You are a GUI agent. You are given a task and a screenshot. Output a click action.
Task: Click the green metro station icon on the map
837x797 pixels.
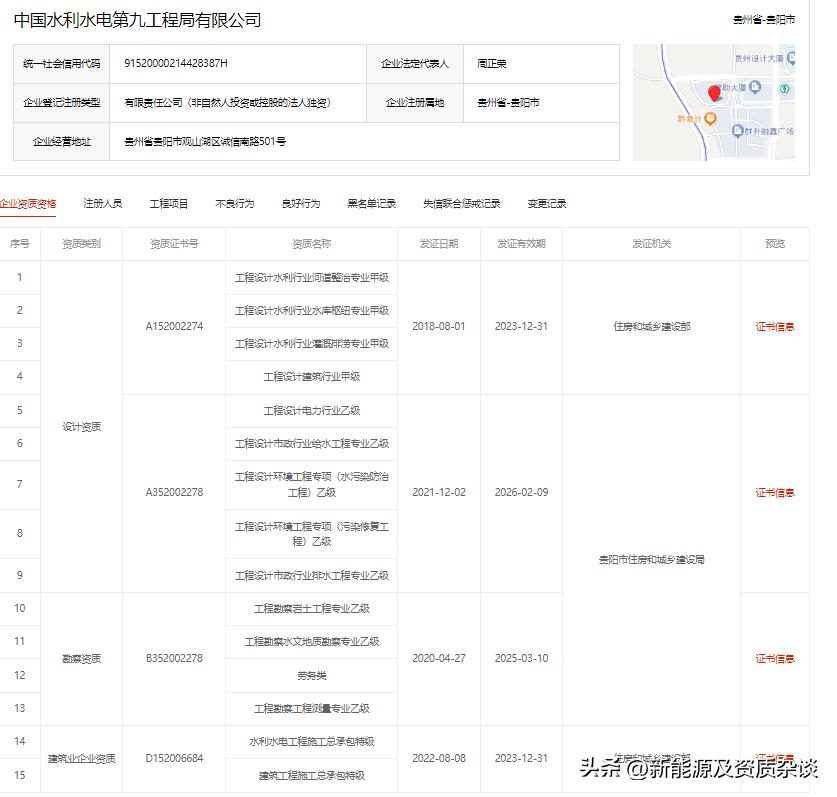pyautogui.click(x=784, y=89)
